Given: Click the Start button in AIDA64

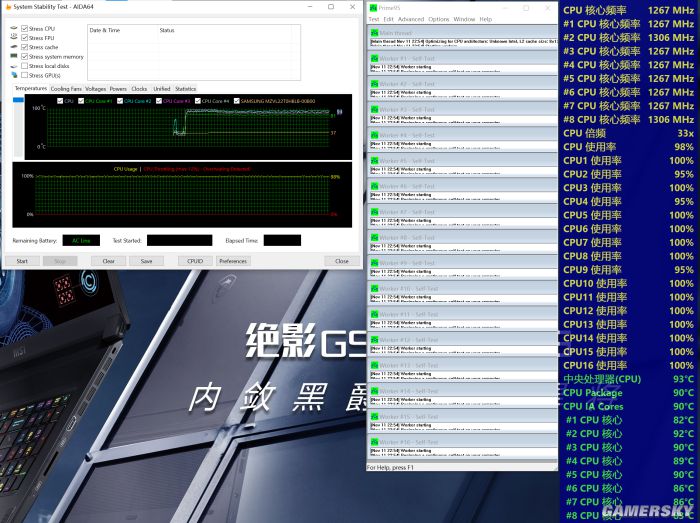Looking at the screenshot, I should (22, 261).
